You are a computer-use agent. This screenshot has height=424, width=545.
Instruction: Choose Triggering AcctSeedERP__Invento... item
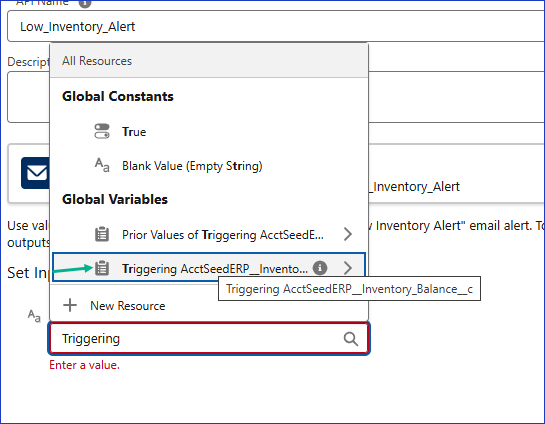click(209, 268)
